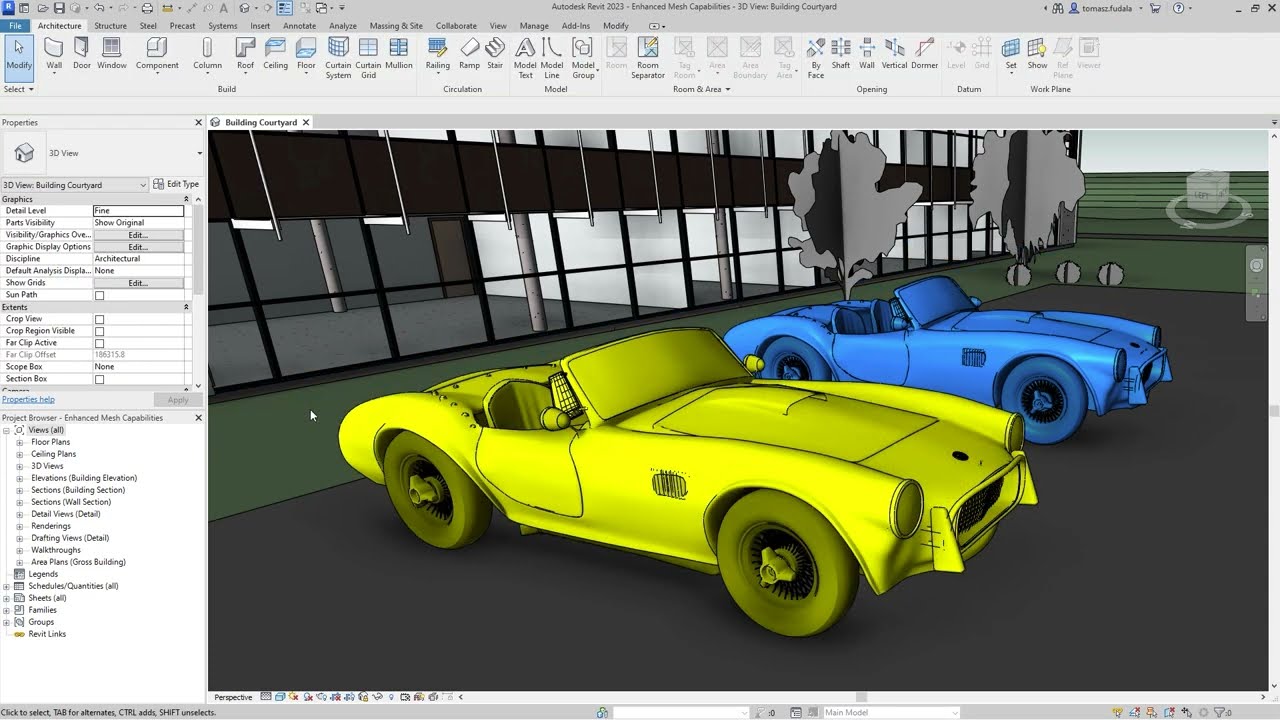Expand the Room & Area panel dropdown
This screenshot has height=720, width=1280.
tap(701, 89)
